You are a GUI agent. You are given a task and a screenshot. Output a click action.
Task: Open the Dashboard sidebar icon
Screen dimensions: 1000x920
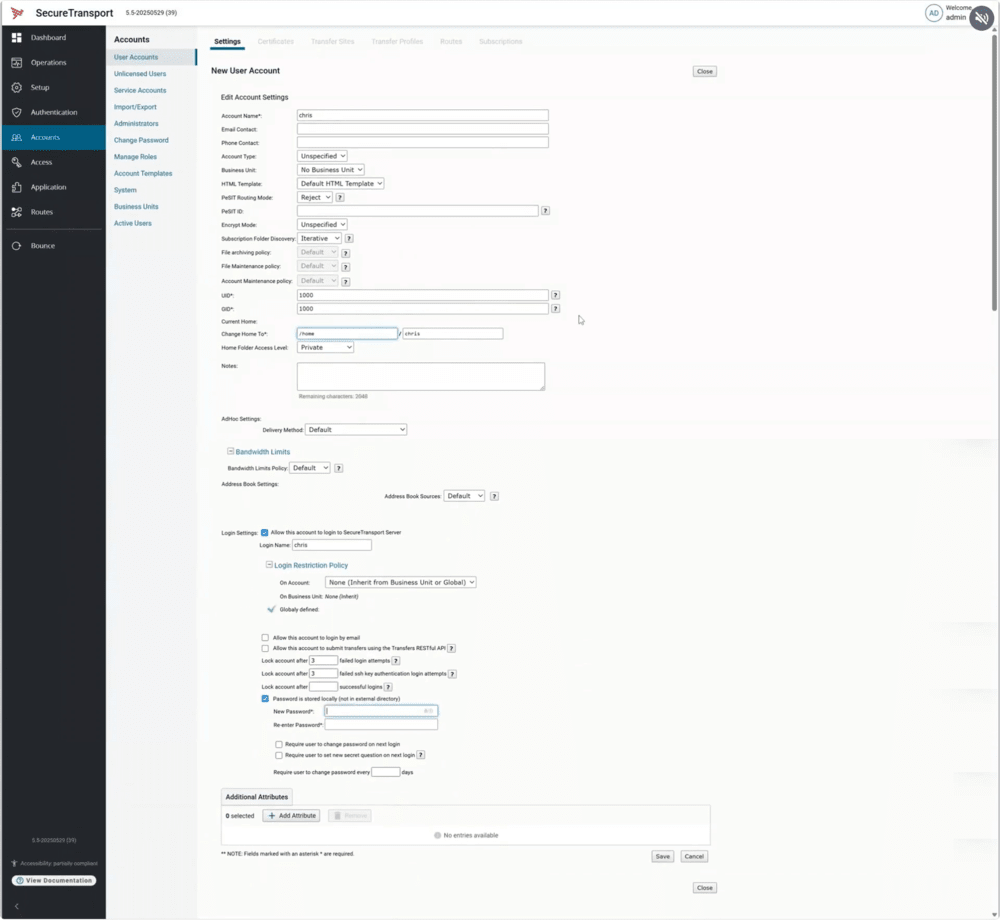pyautogui.click(x=17, y=38)
